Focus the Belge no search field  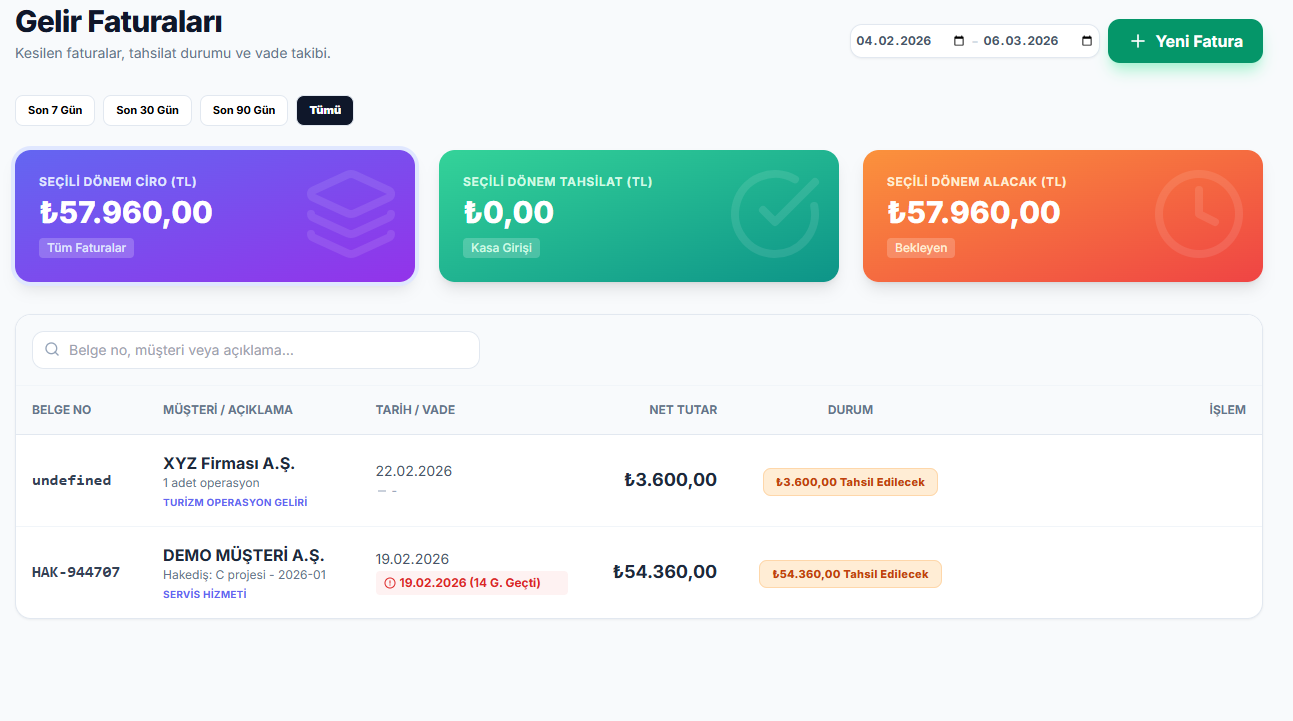270,350
